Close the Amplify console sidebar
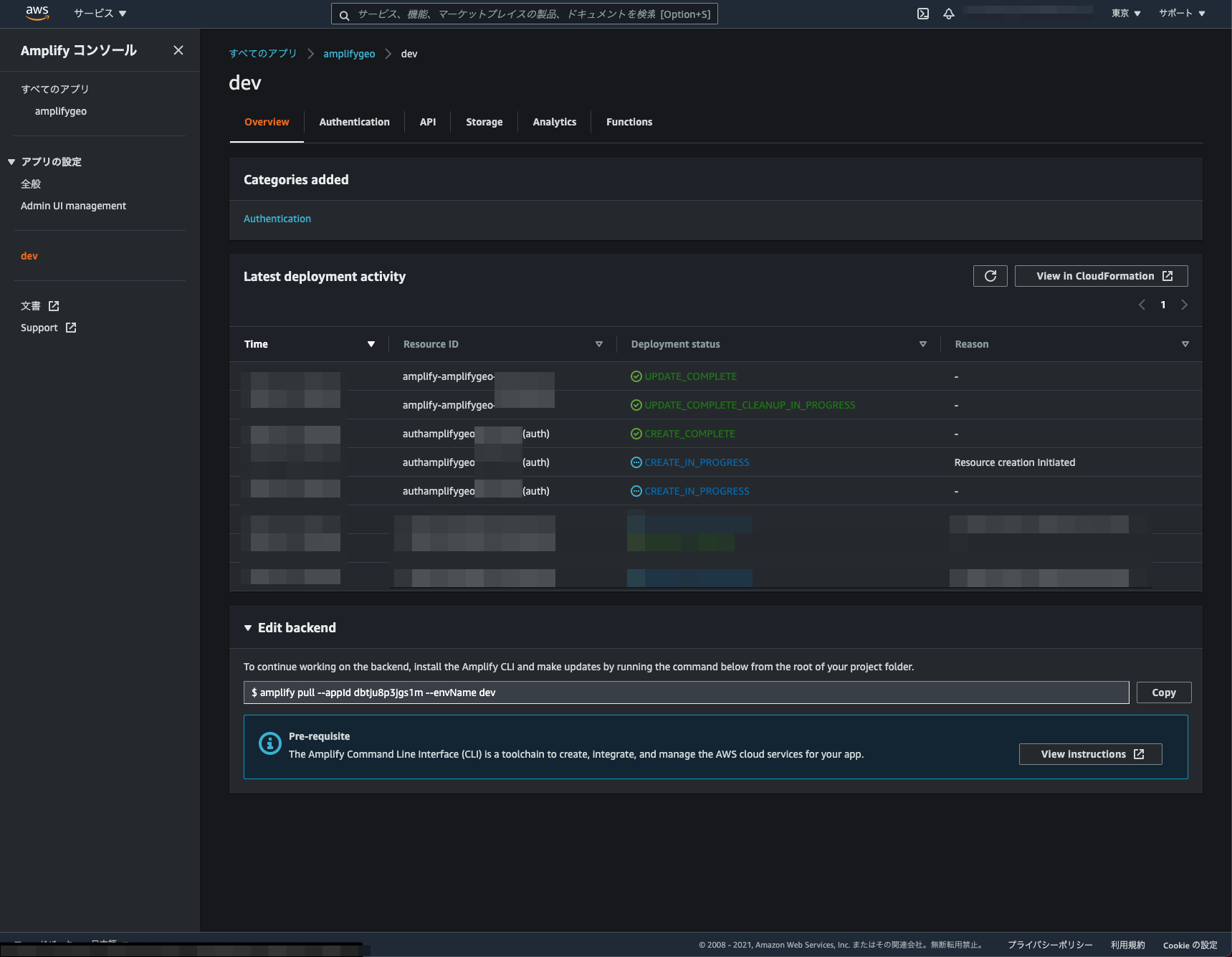Screen dimensions: 1232x957 pyautogui.click(x=178, y=50)
